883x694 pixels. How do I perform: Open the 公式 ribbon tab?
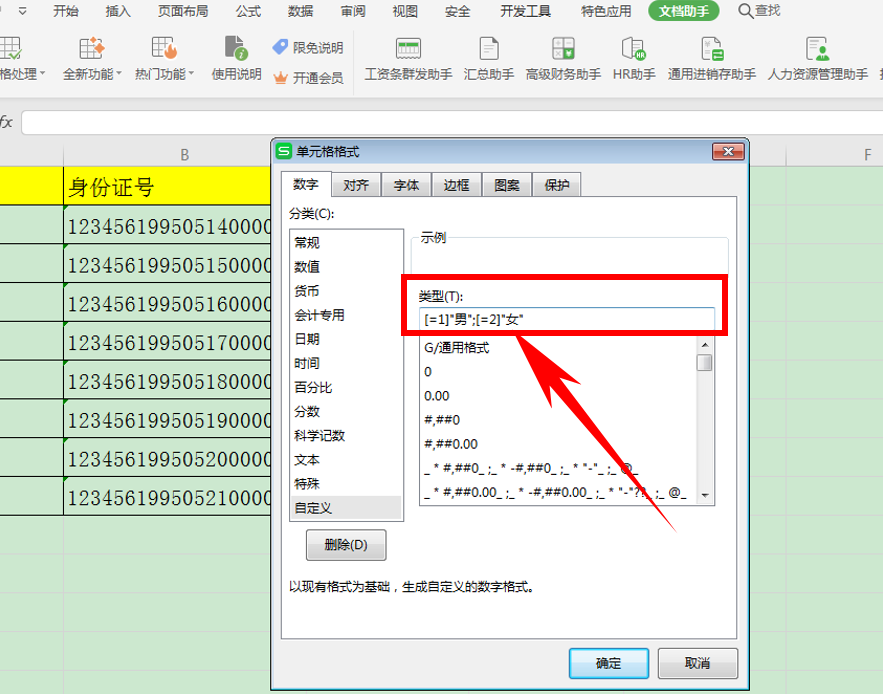(x=248, y=11)
